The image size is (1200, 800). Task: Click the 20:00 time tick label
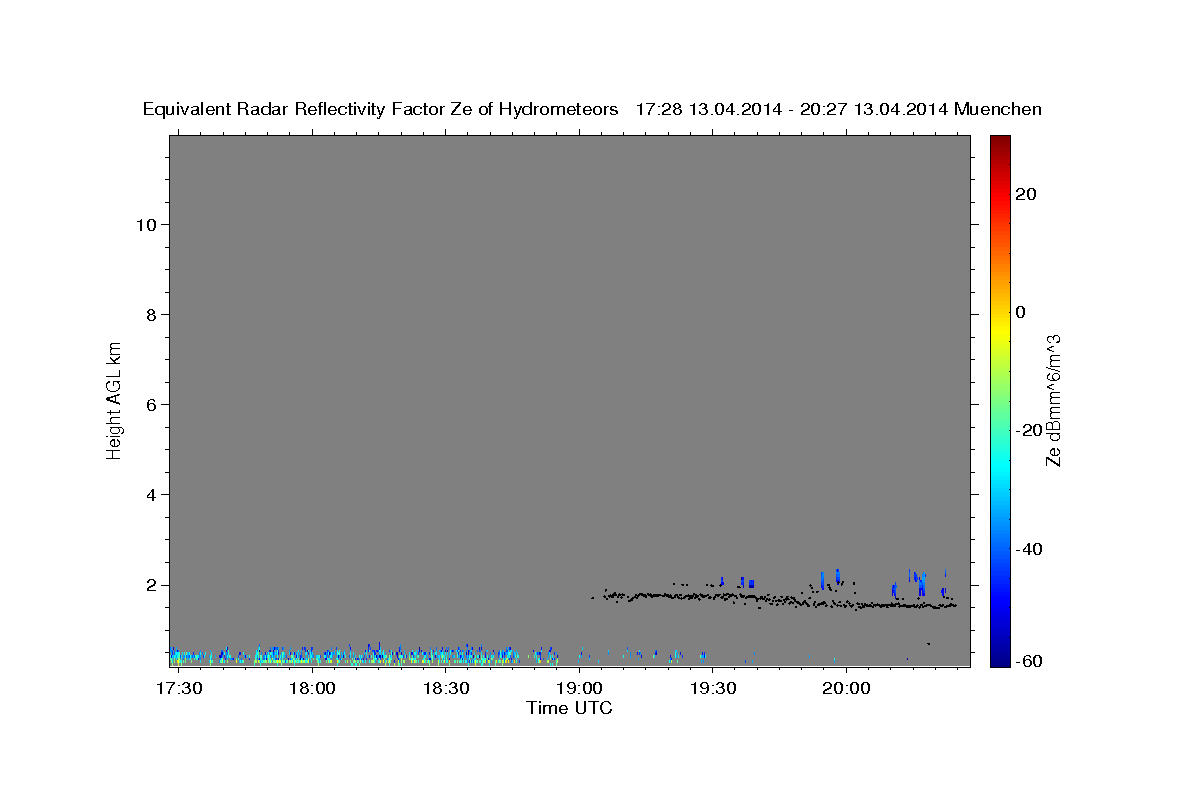coord(846,688)
